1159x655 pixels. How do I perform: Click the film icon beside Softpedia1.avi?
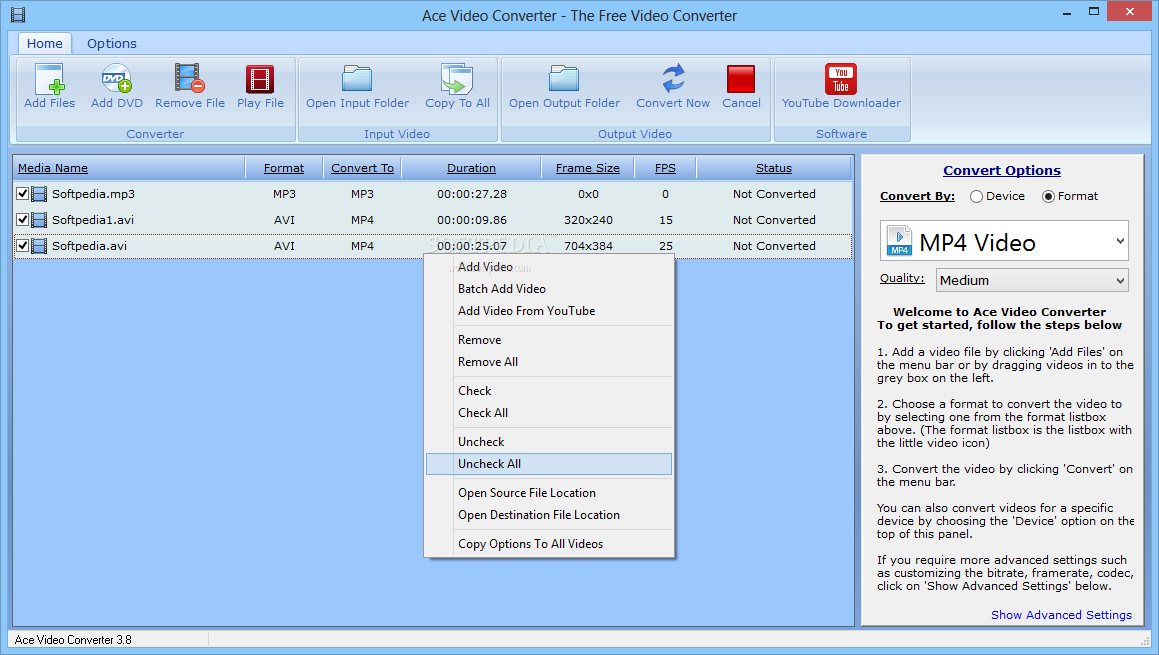39,220
